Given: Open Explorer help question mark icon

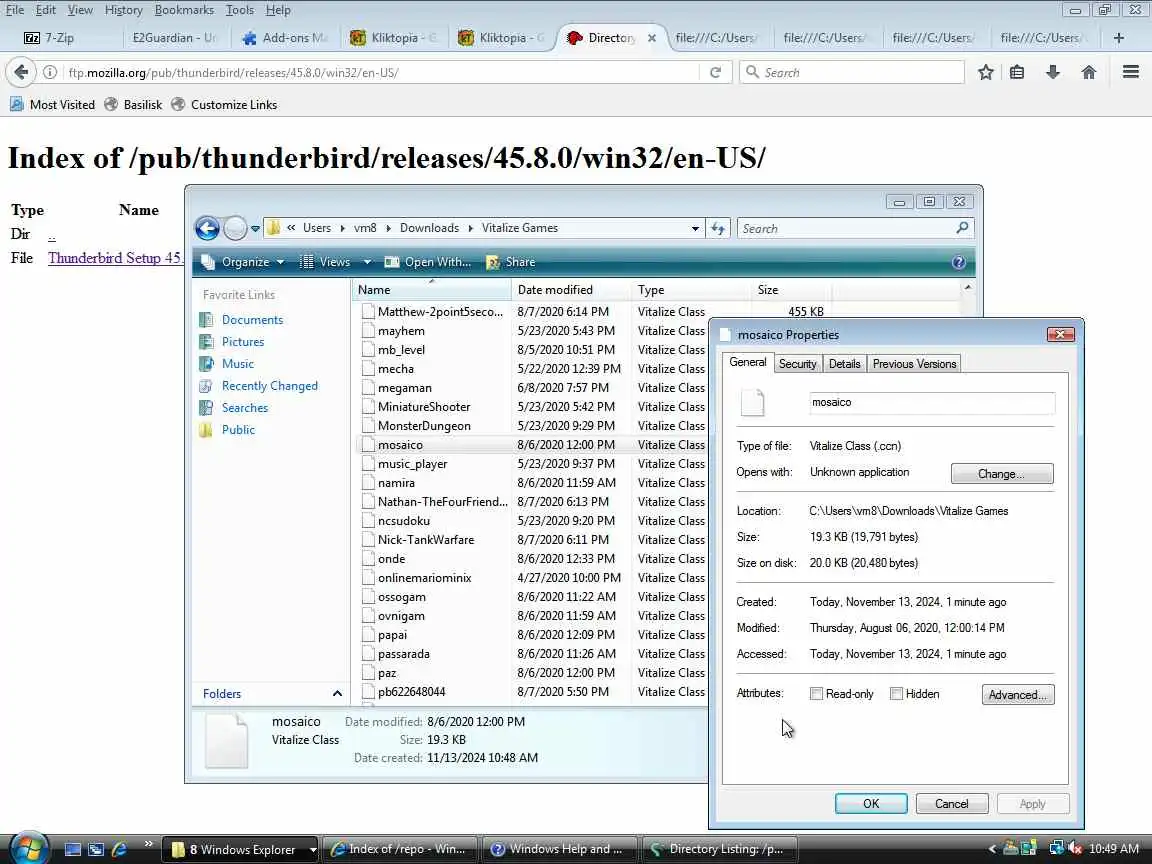Looking at the screenshot, I should [x=958, y=262].
